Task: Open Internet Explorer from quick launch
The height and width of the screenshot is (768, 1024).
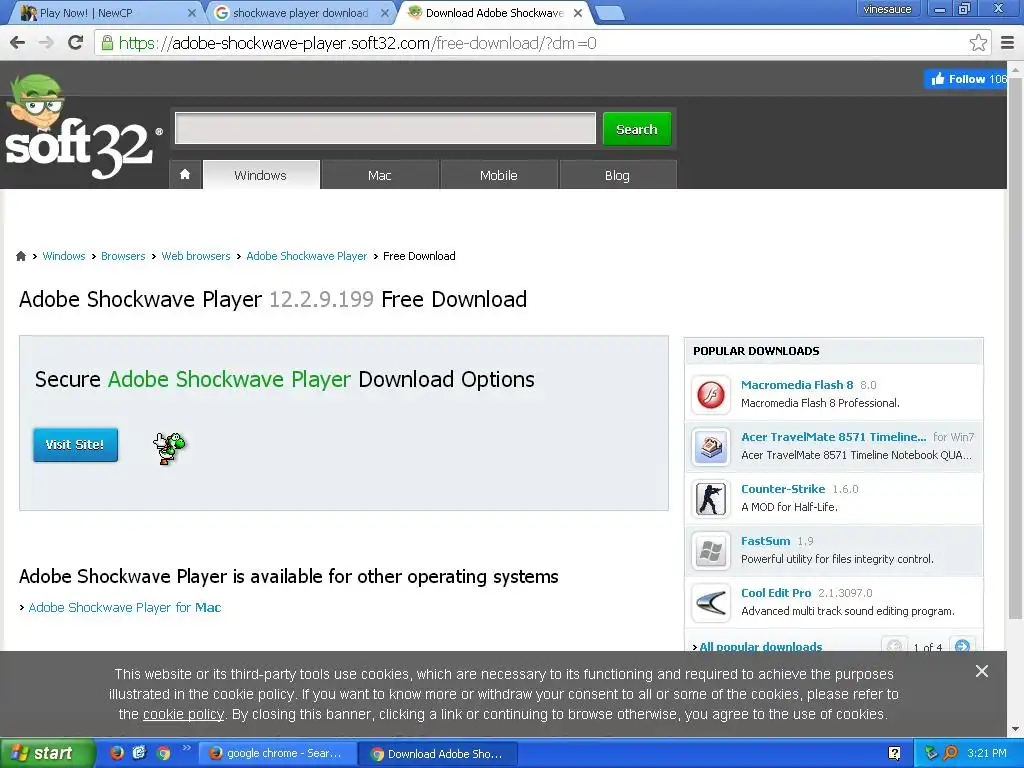Action: click(140, 753)
